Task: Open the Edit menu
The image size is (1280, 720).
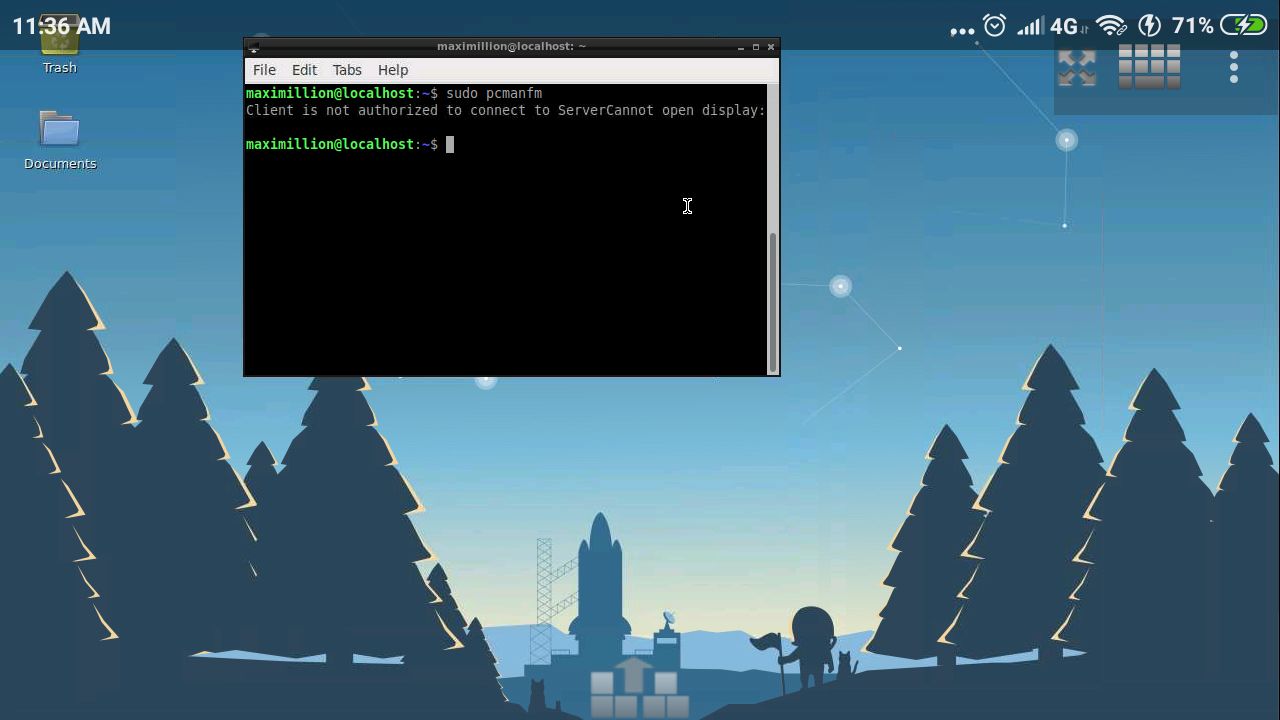Action: pos(304,70)
